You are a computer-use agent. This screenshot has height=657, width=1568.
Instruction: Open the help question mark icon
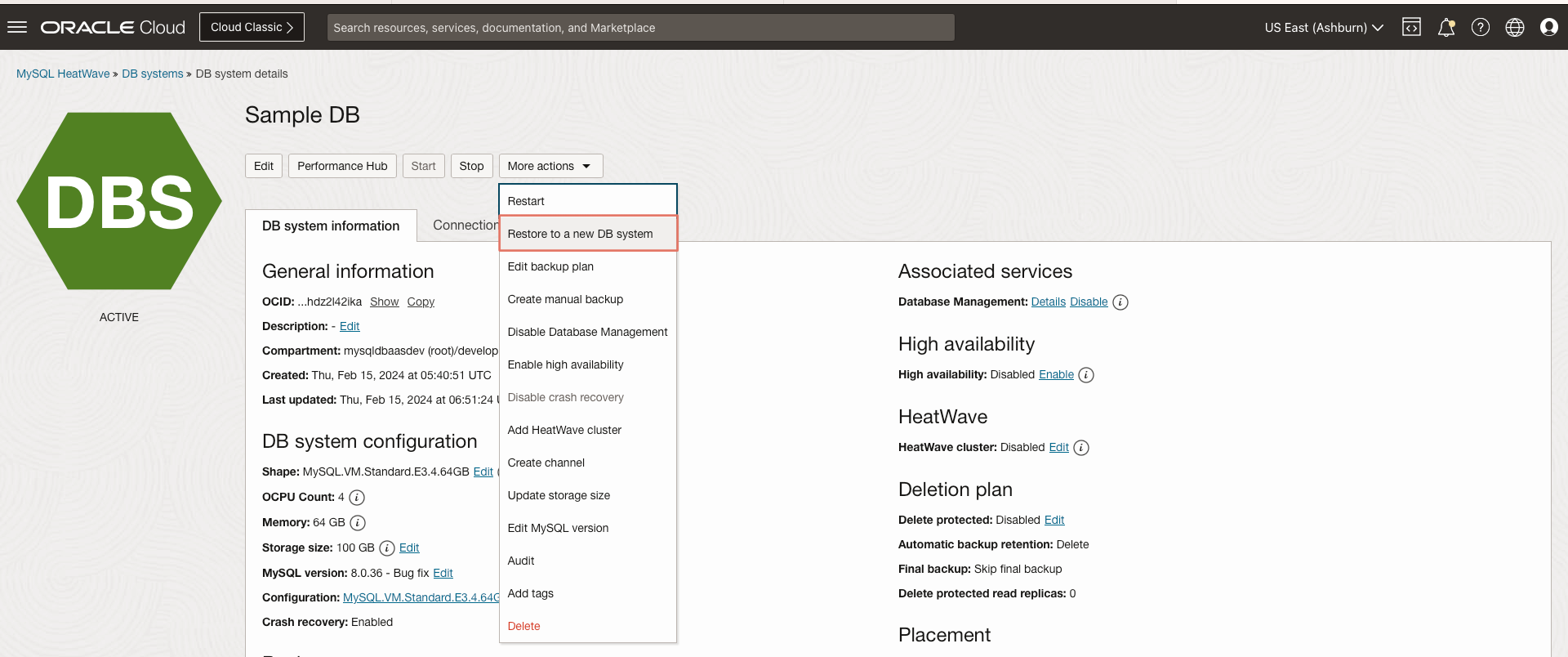pos(1481,27)
